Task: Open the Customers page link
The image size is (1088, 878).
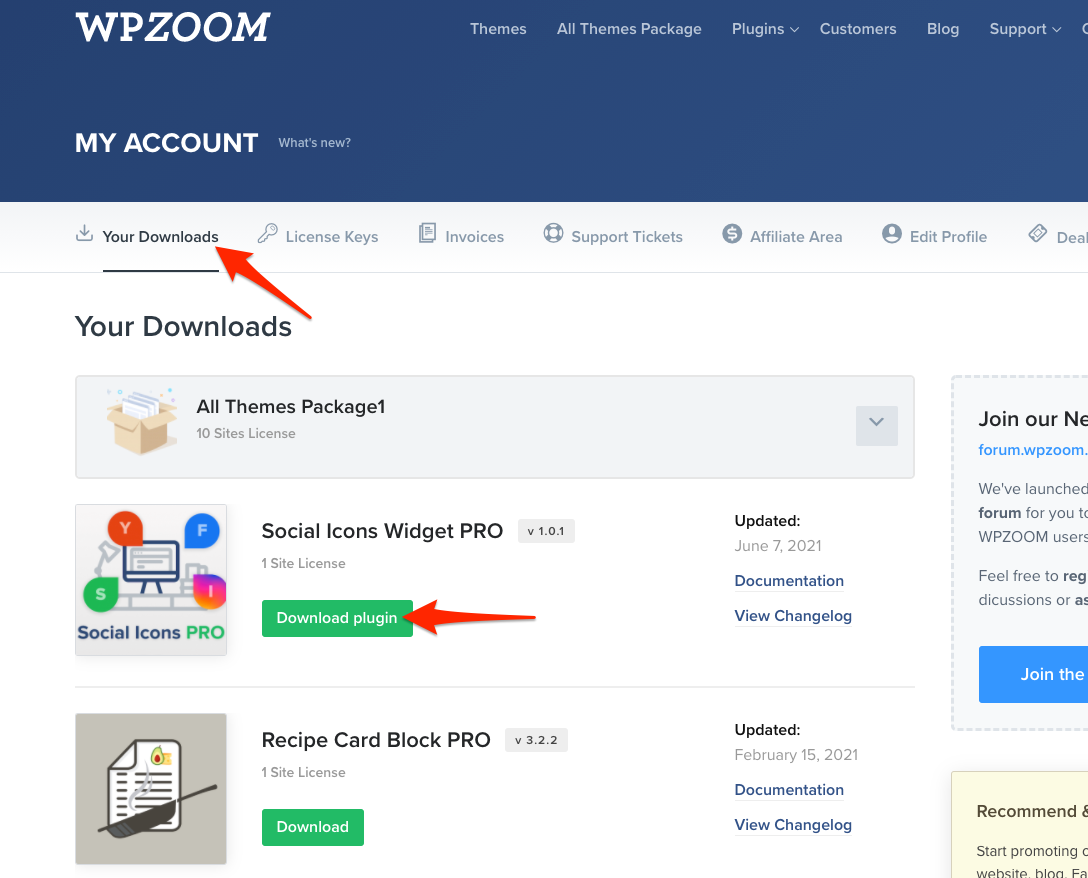Action: click(858, 29)
